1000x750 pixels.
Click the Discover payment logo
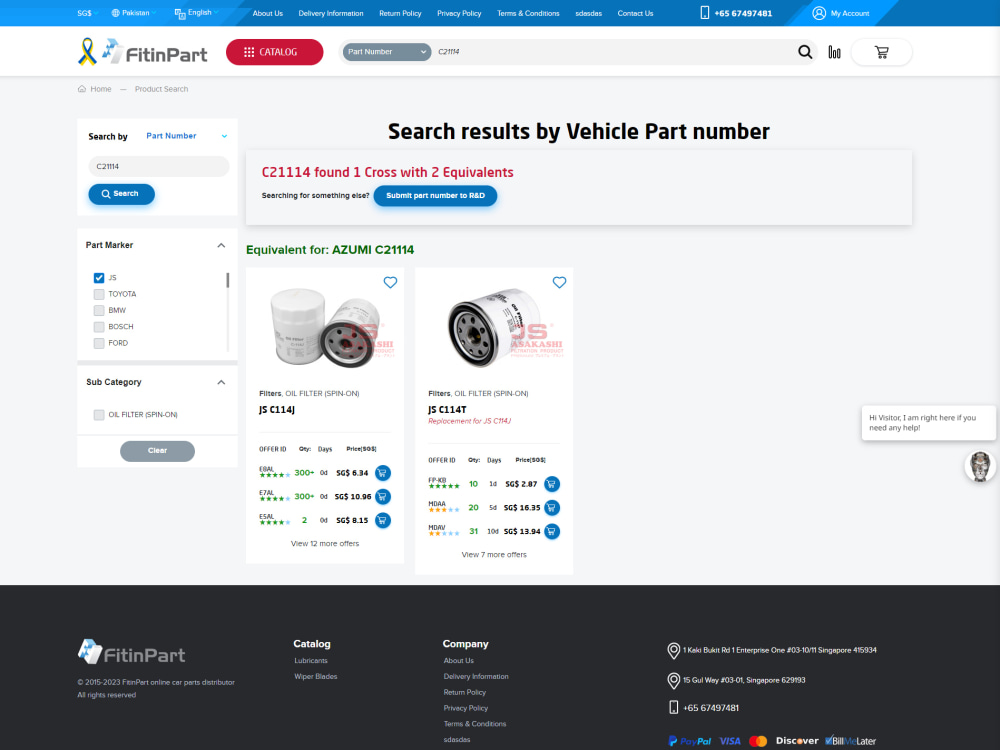click(x=797, y=740)
